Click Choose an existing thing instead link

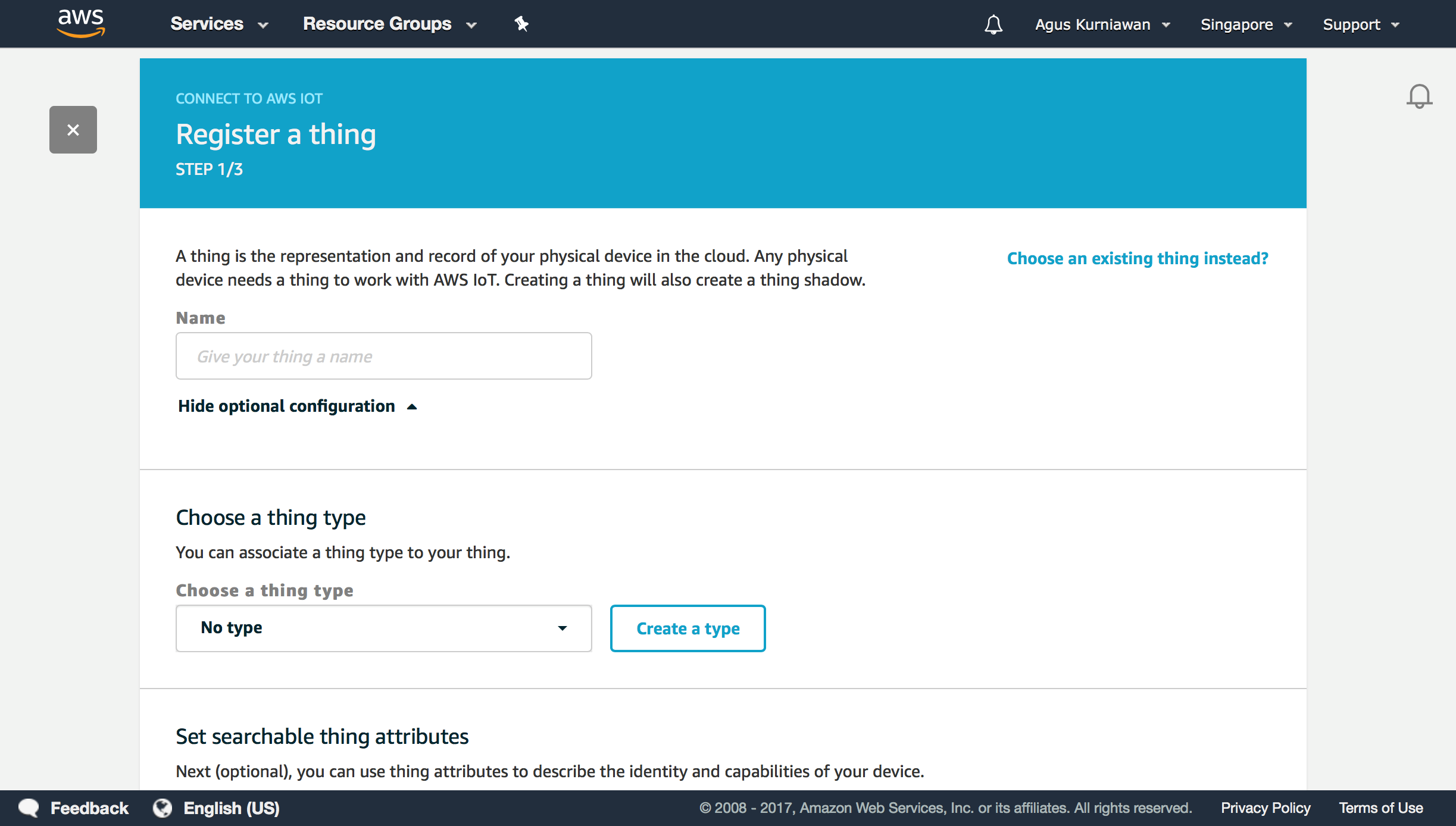pyautogui.click(x=1138, y=258)
